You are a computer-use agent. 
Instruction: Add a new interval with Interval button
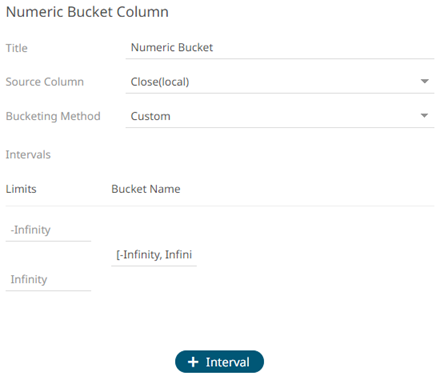click(x=219, y=362)
